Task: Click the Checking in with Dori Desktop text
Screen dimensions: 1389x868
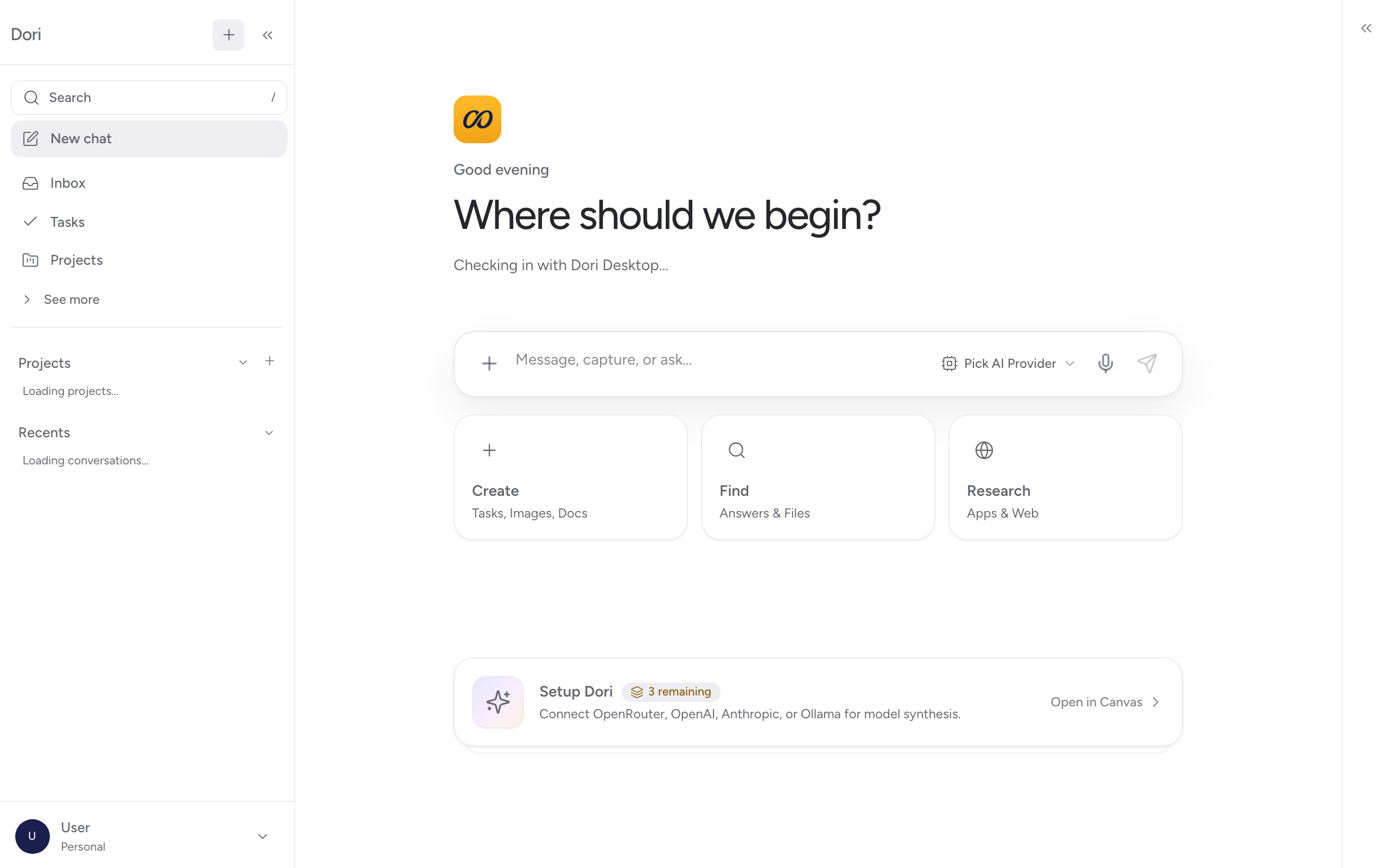Action: tap(561, 265)
